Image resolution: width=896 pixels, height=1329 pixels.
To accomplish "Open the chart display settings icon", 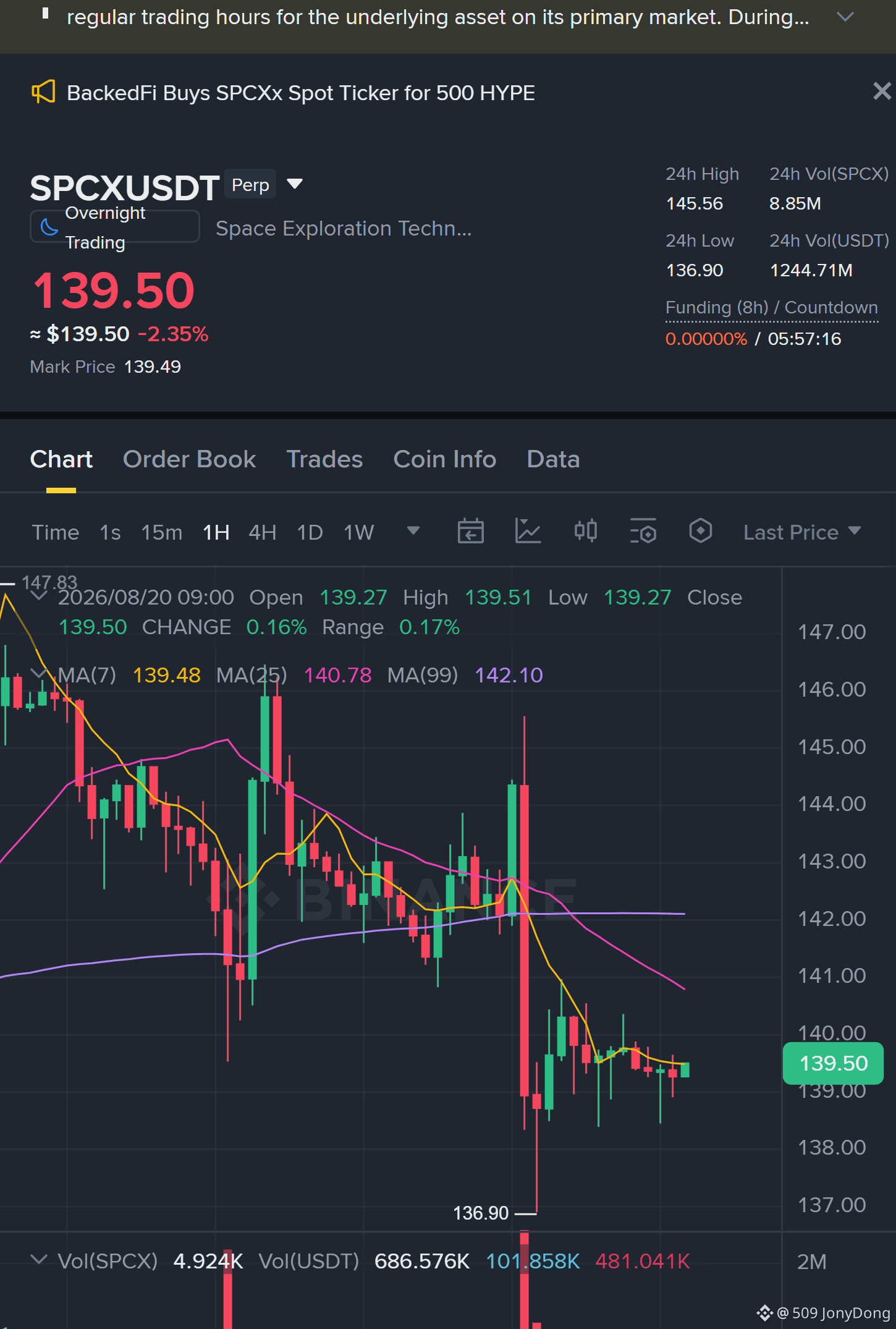I will (643, 531).
